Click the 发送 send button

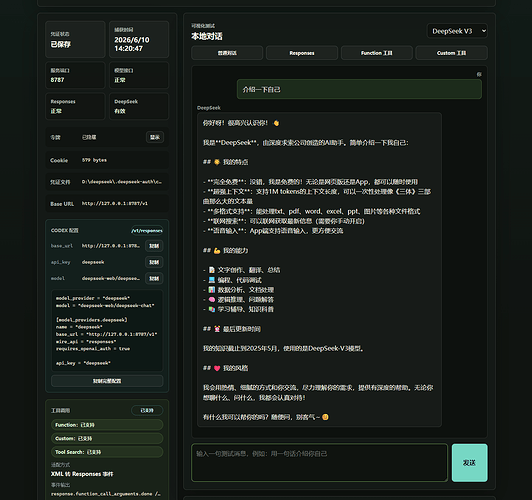click(470, 463)
